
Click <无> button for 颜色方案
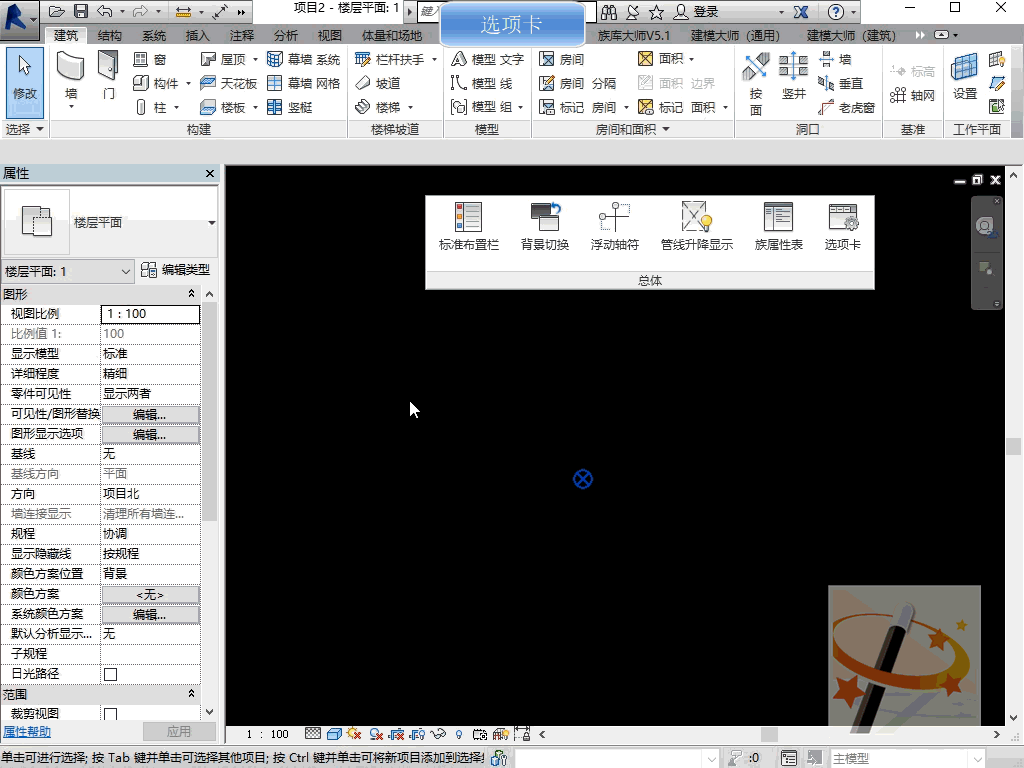[150, 594]
